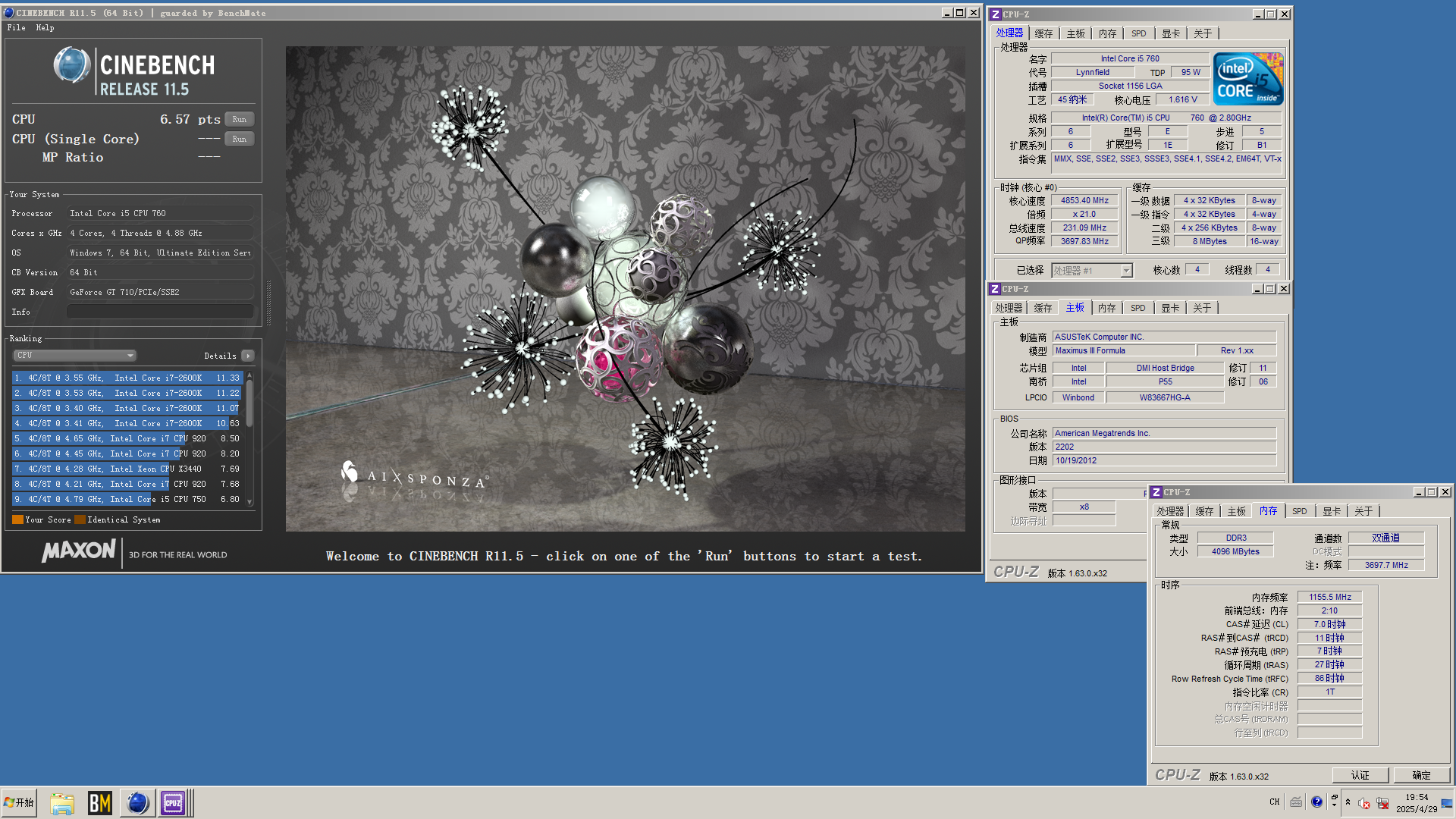The image size is (1456, 819).
Task: Expand the ranking Details arrow button
Action: [x=248, y=356]
